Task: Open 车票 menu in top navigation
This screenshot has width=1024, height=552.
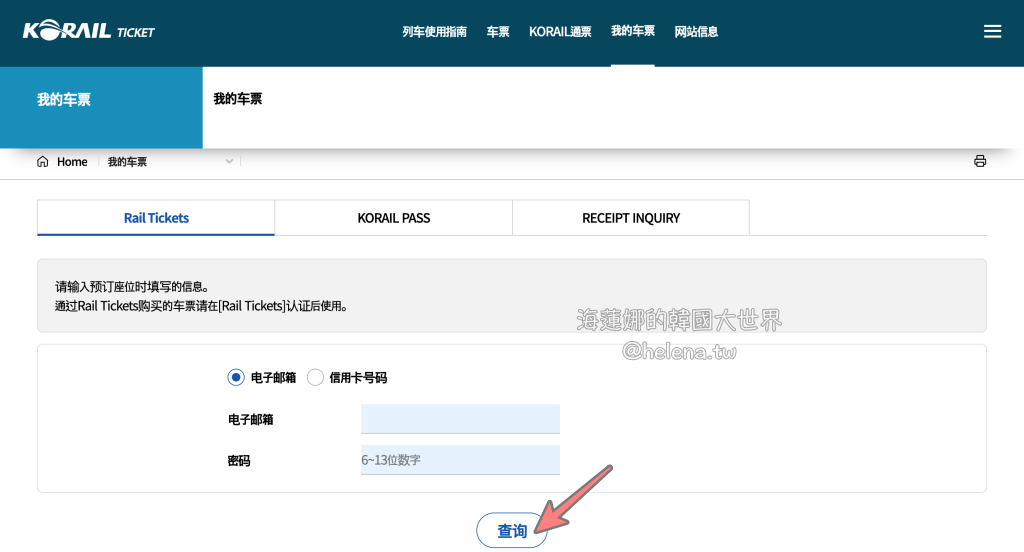Action: point(498,31)
